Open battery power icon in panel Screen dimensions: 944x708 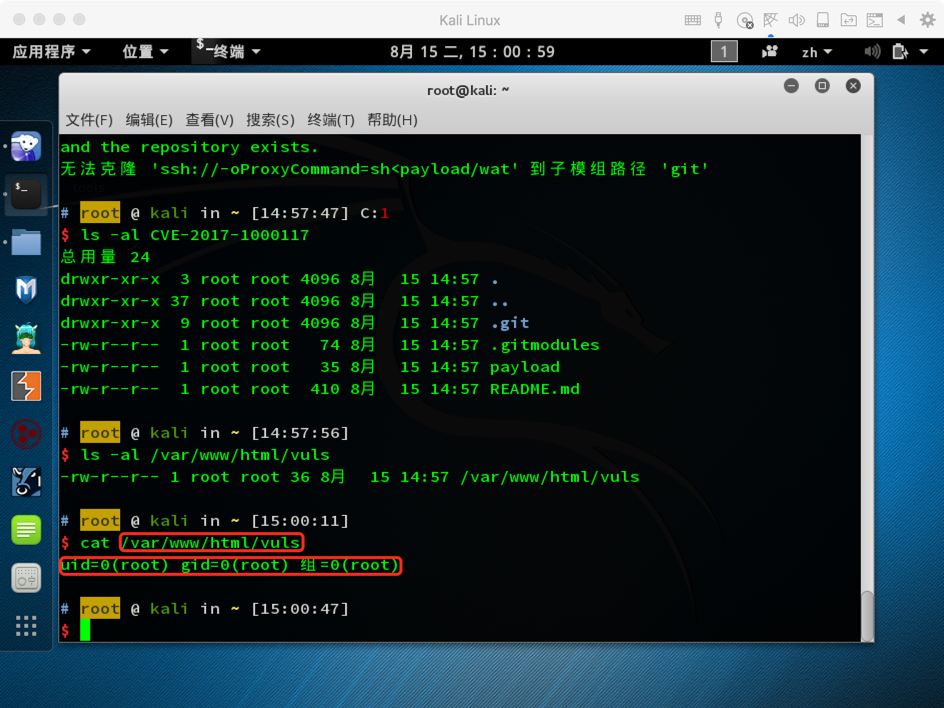[x=900, y=52]
